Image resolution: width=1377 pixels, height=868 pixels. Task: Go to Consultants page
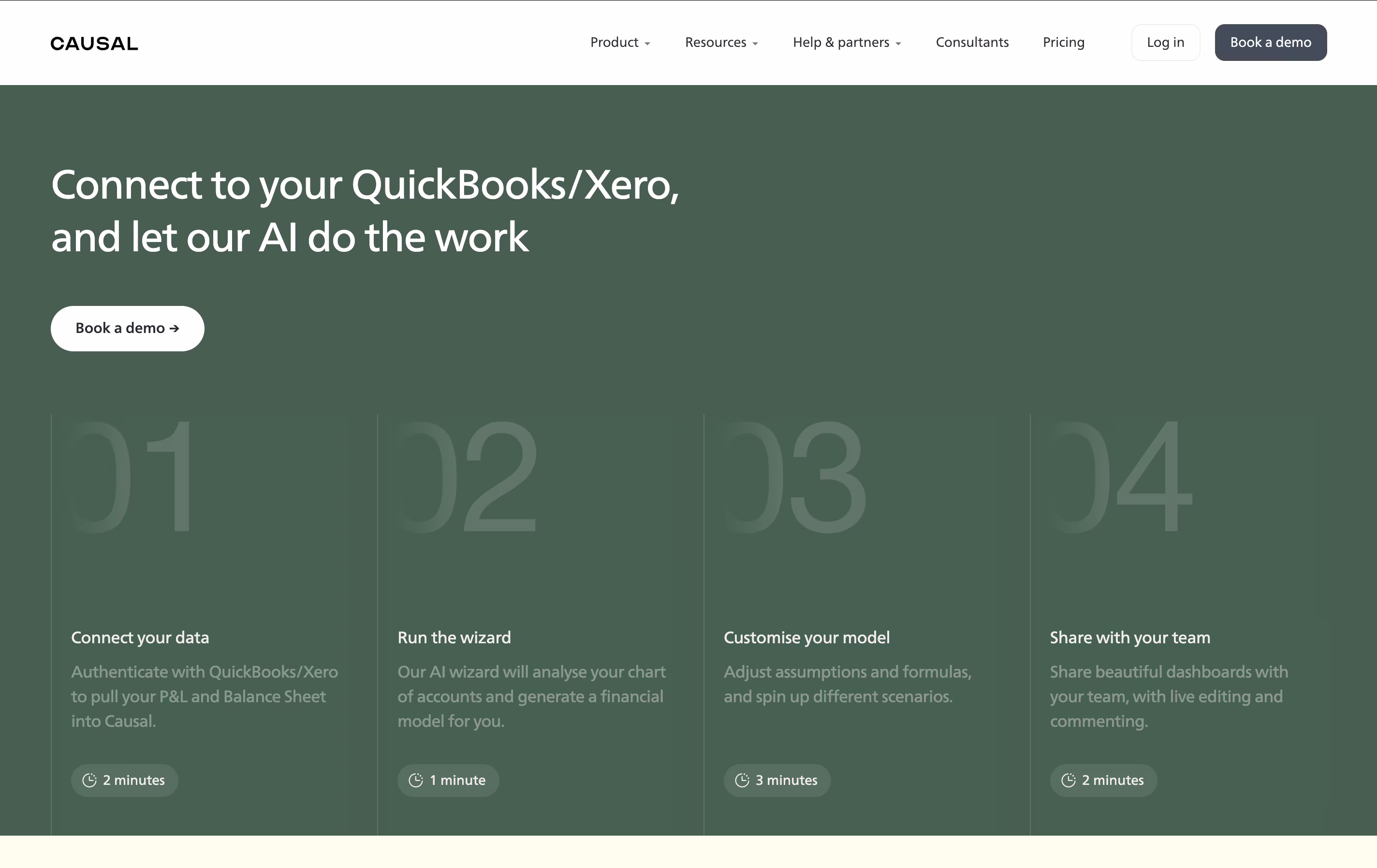click(x=972, y=42)
